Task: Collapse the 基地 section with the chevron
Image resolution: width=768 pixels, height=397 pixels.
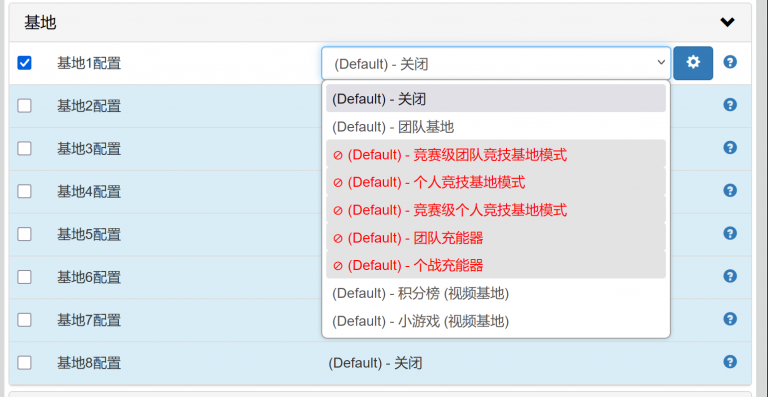Action: pos(727,22)
